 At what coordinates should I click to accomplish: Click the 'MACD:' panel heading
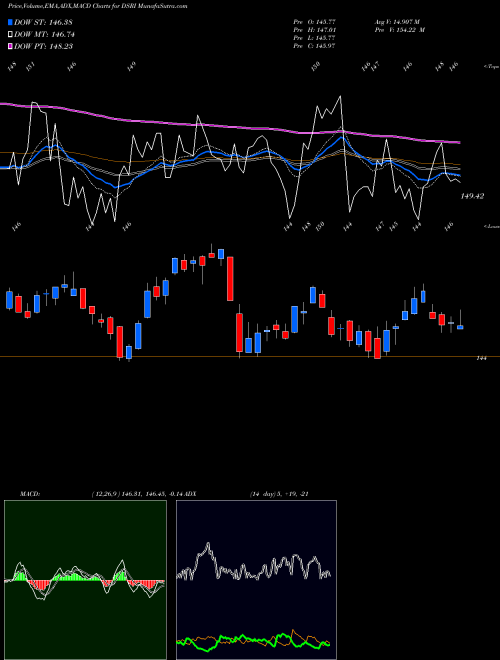(x=30, y=494)
